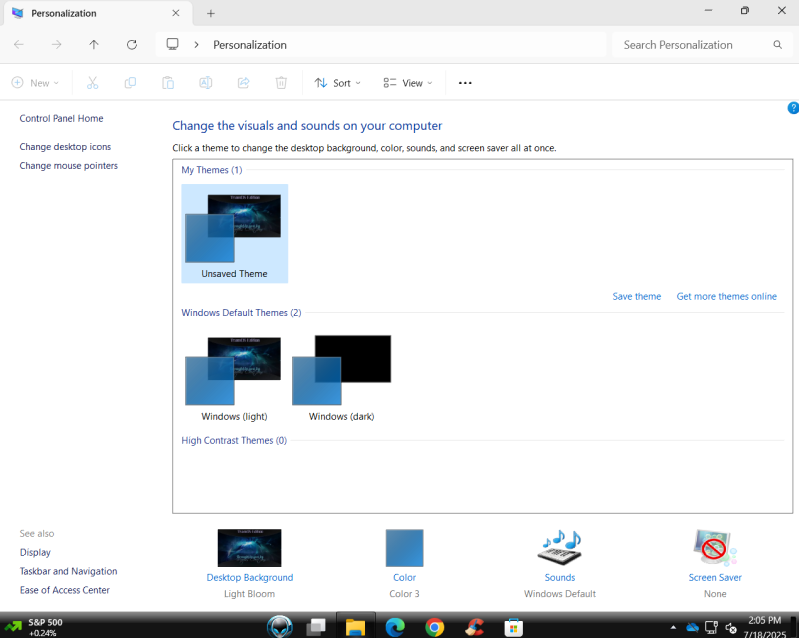Screen dimensions: 799x638
Task: Open Microsoft Store from taskbar
Action: click(514, 627)
